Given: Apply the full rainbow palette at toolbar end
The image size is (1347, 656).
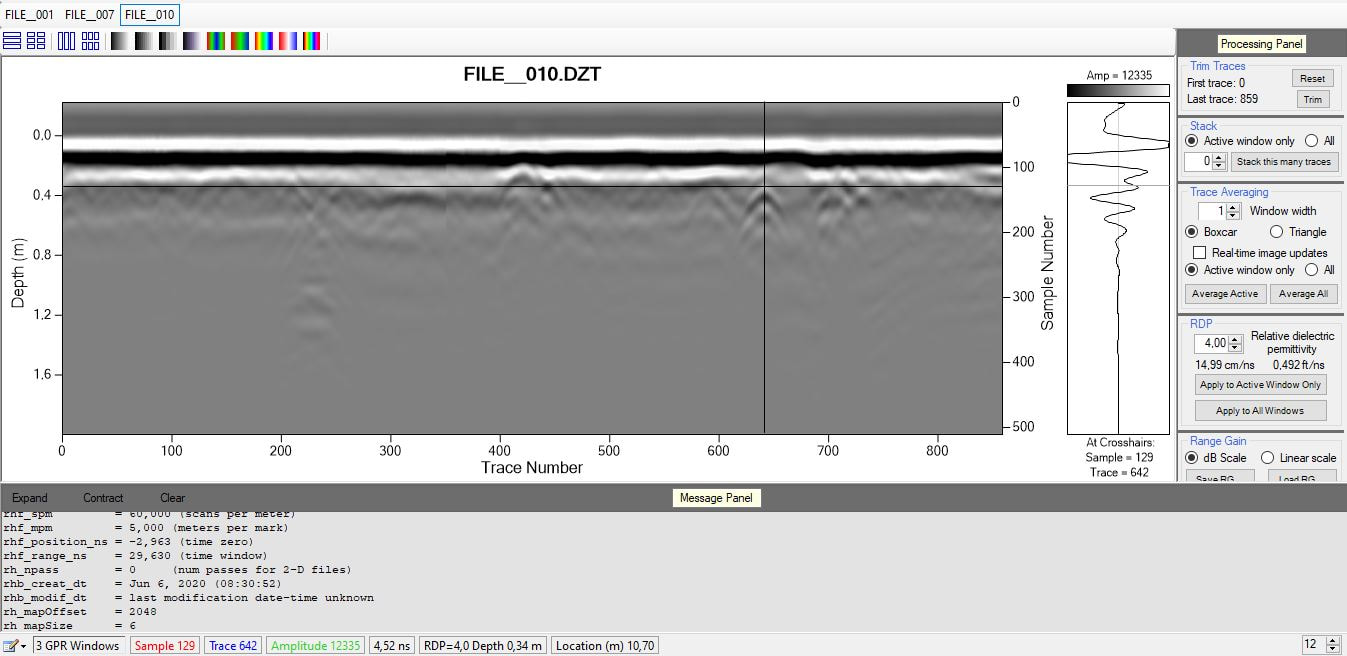Looking at the screenshot, I should tap(312, 41).
